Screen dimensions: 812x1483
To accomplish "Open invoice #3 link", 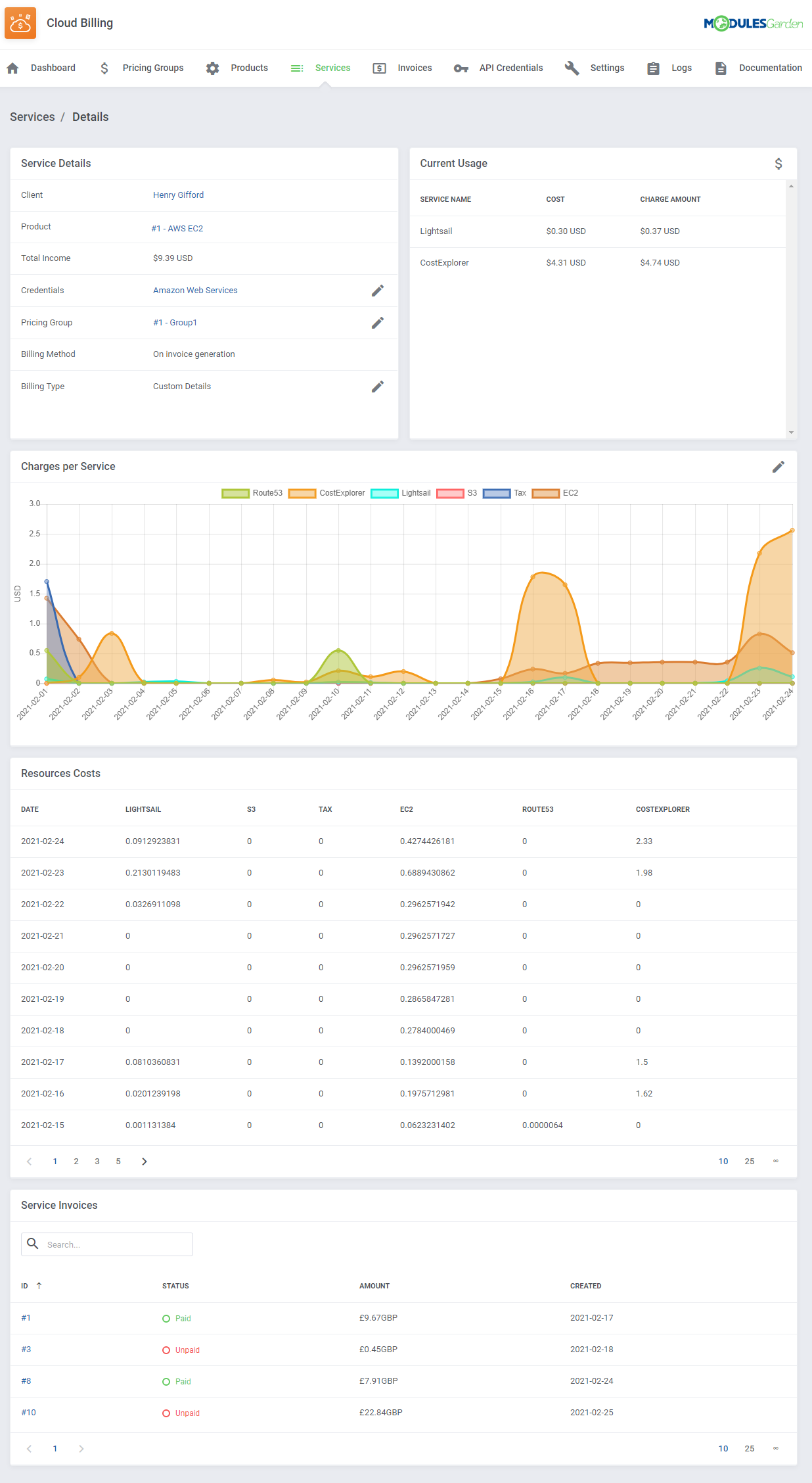I will point(26,1349).
